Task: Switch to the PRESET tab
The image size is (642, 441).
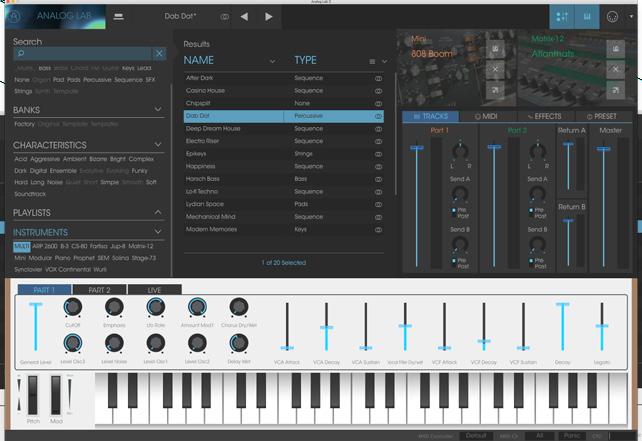Action: click(602, 116)
